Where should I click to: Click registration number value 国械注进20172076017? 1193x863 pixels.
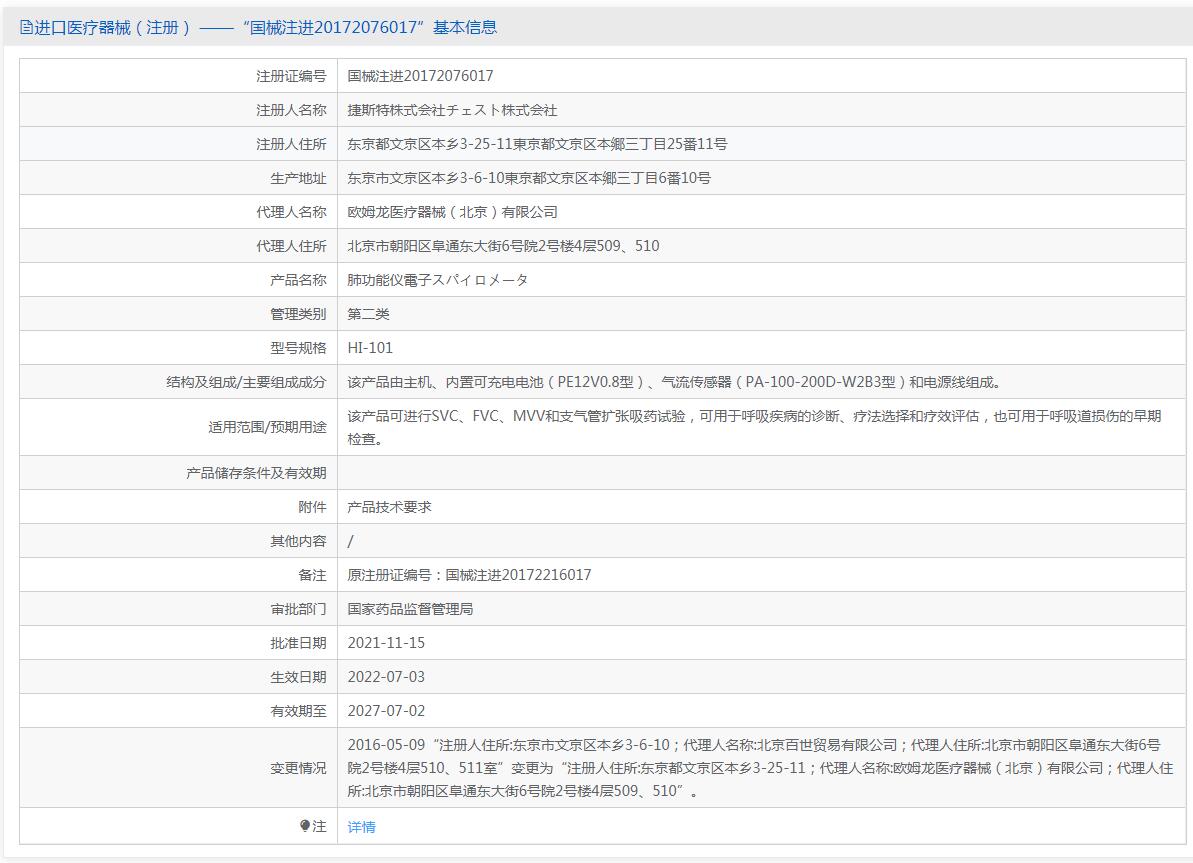pyautogui.click(x=420, y=76)
